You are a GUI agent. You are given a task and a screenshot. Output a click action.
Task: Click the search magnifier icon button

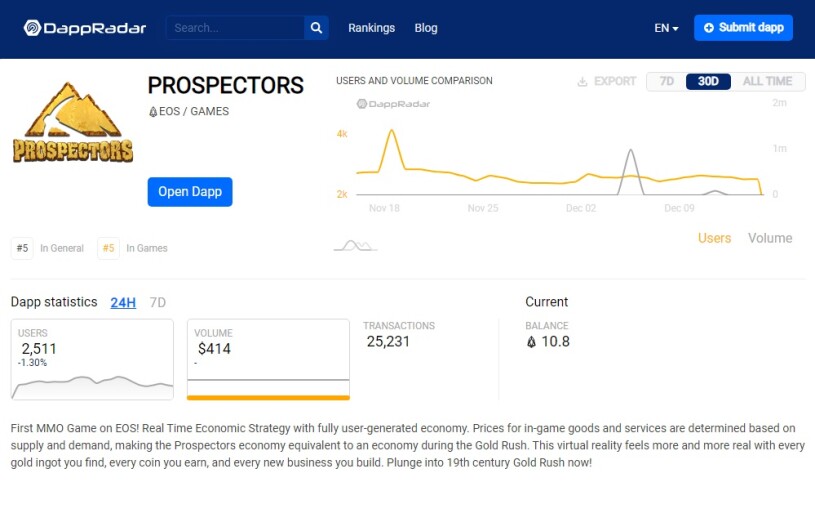pyautogui.click(x=316, y=28)
